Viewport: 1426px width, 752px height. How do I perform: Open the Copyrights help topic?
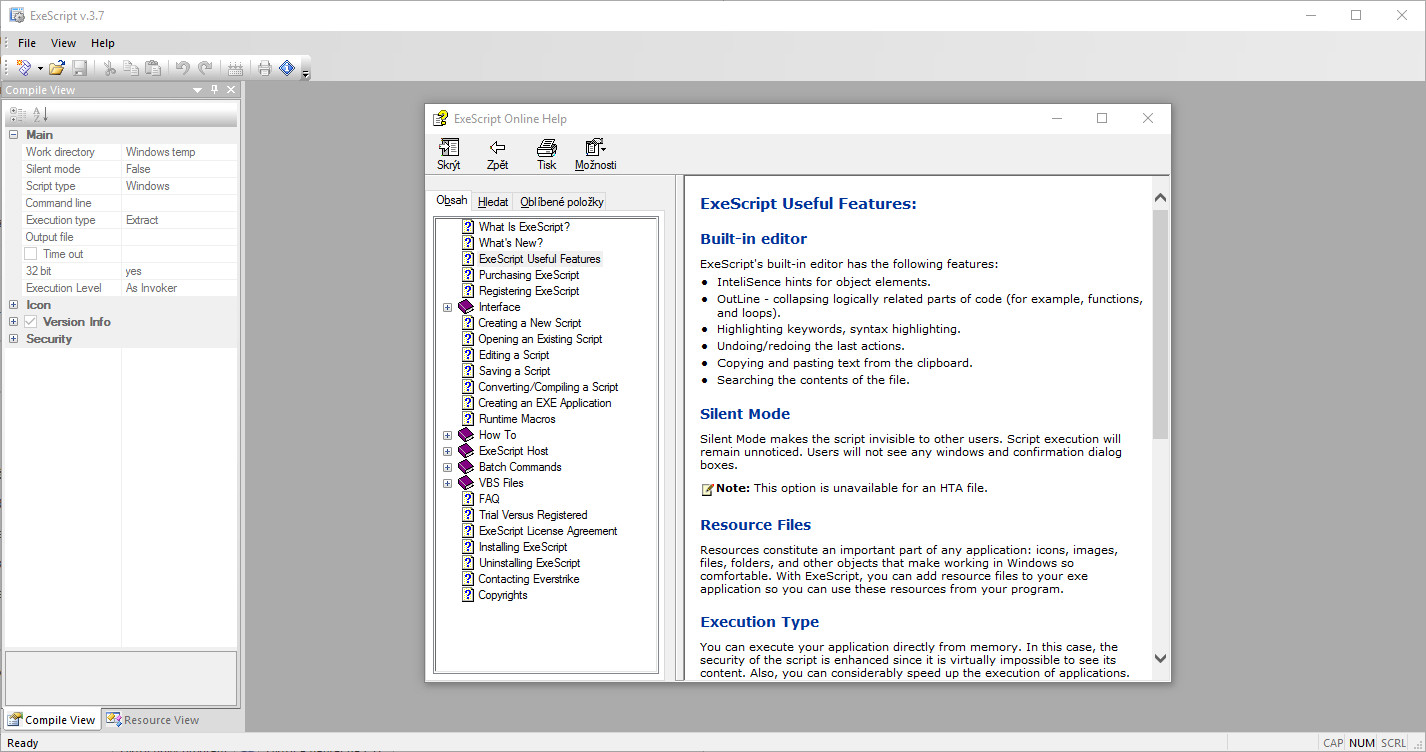coord(503,595)
